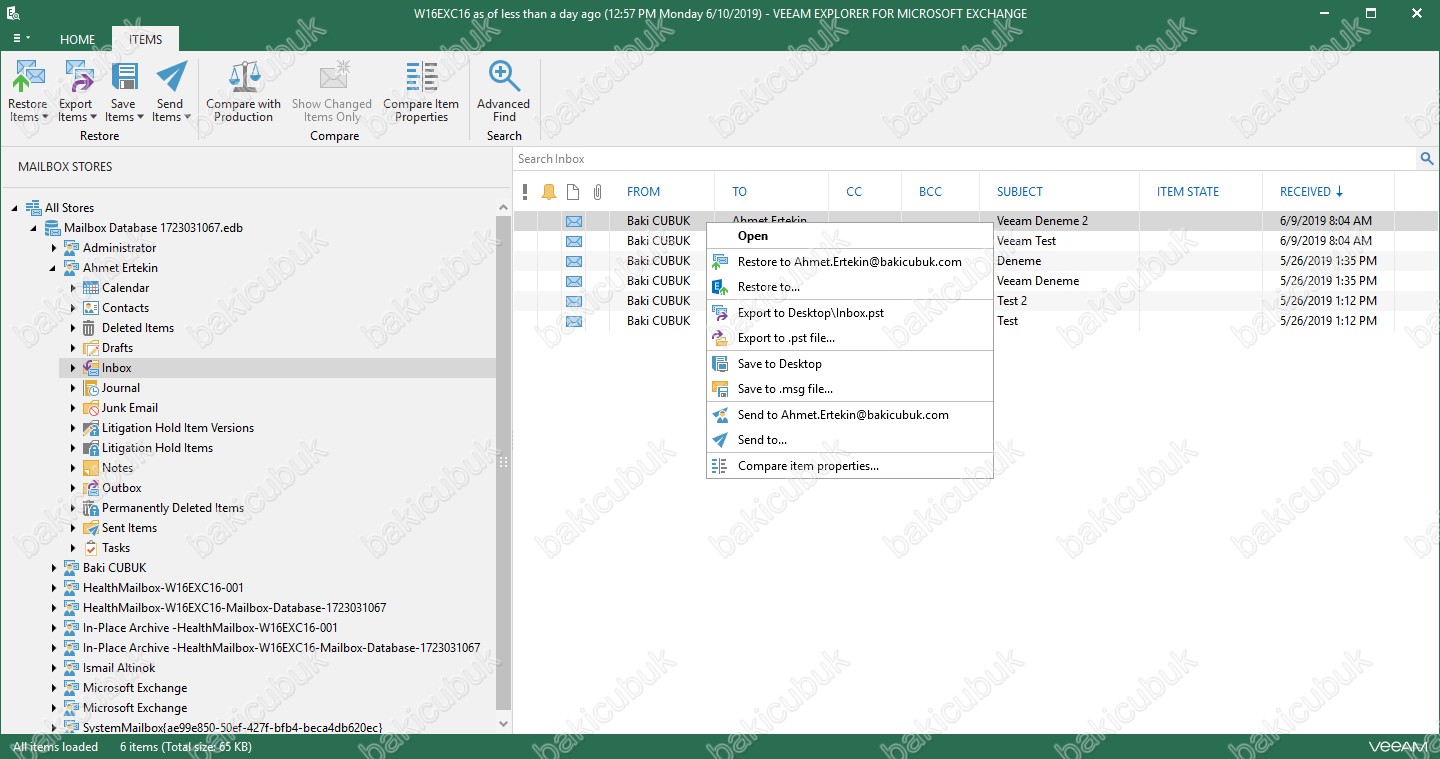1440x759 pixels.
Task: Click the All Stores icon
Action: (33, 208)
